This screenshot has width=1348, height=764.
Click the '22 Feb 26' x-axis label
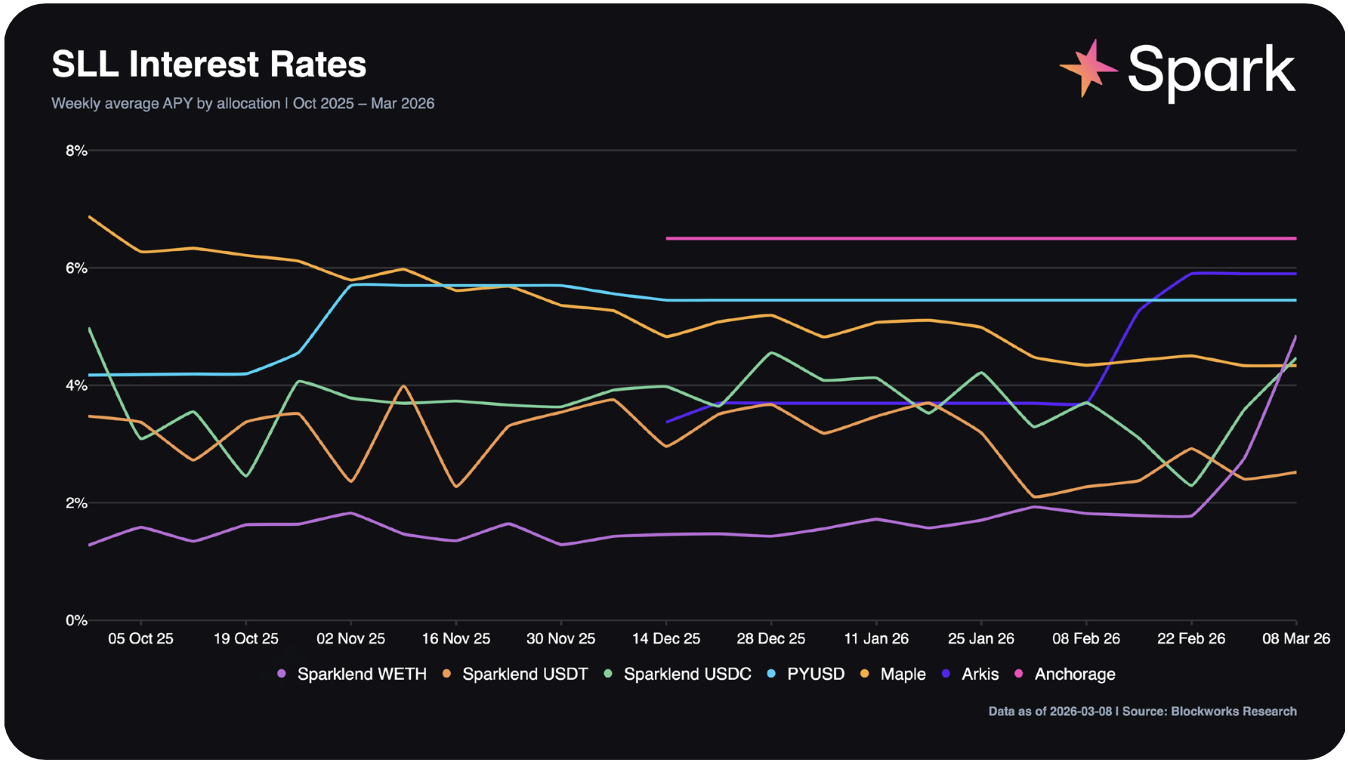coord(1191,638)
